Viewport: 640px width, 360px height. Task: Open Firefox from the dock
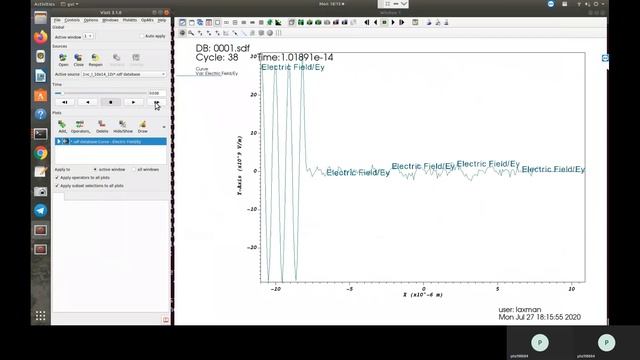(40, 38)
